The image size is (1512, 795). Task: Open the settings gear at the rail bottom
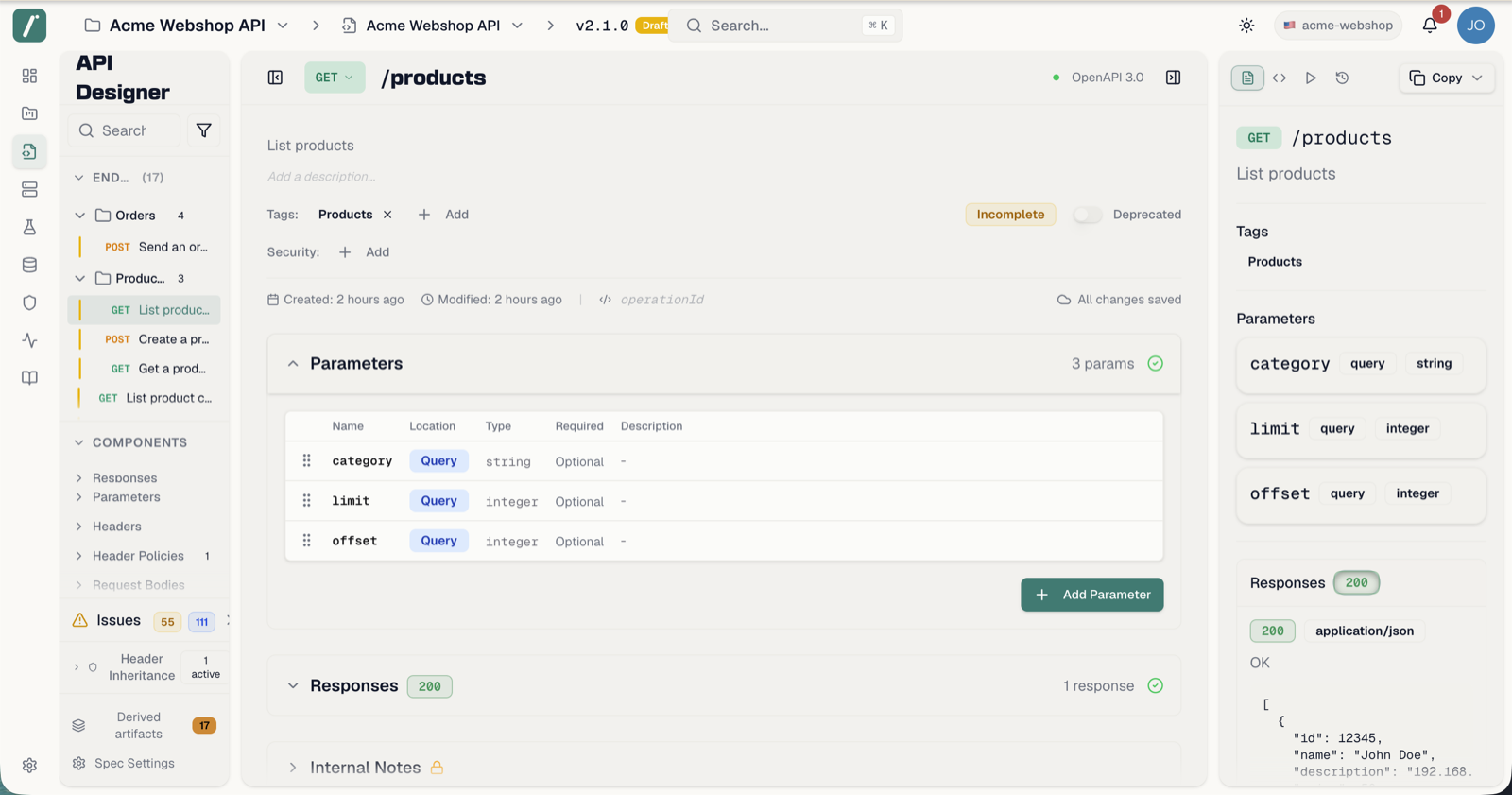coord(29,765)
